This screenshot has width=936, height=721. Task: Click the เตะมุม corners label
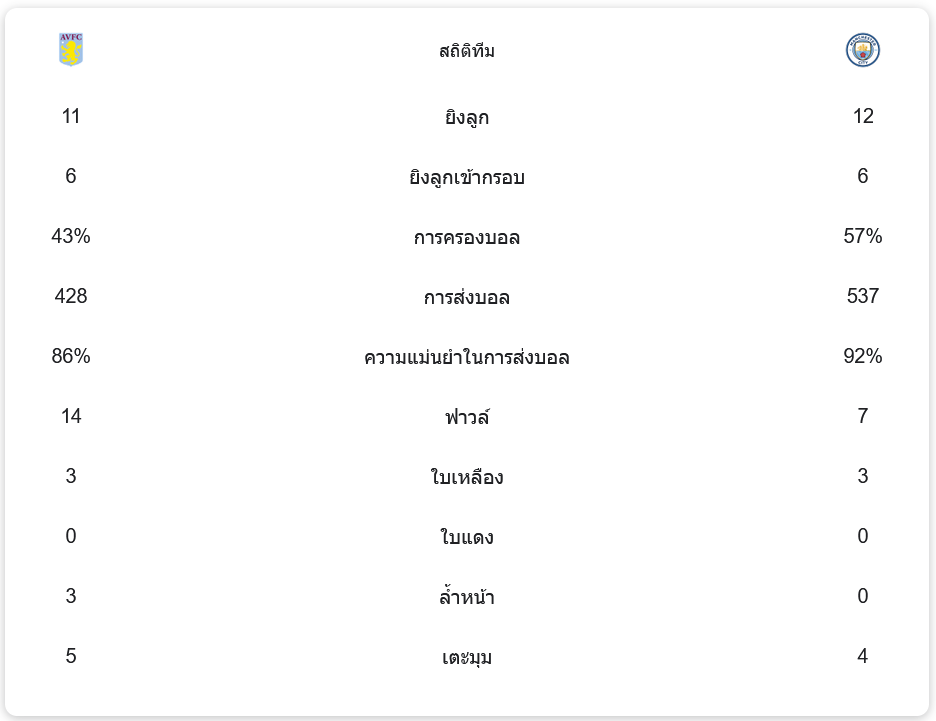click(467, 658)
